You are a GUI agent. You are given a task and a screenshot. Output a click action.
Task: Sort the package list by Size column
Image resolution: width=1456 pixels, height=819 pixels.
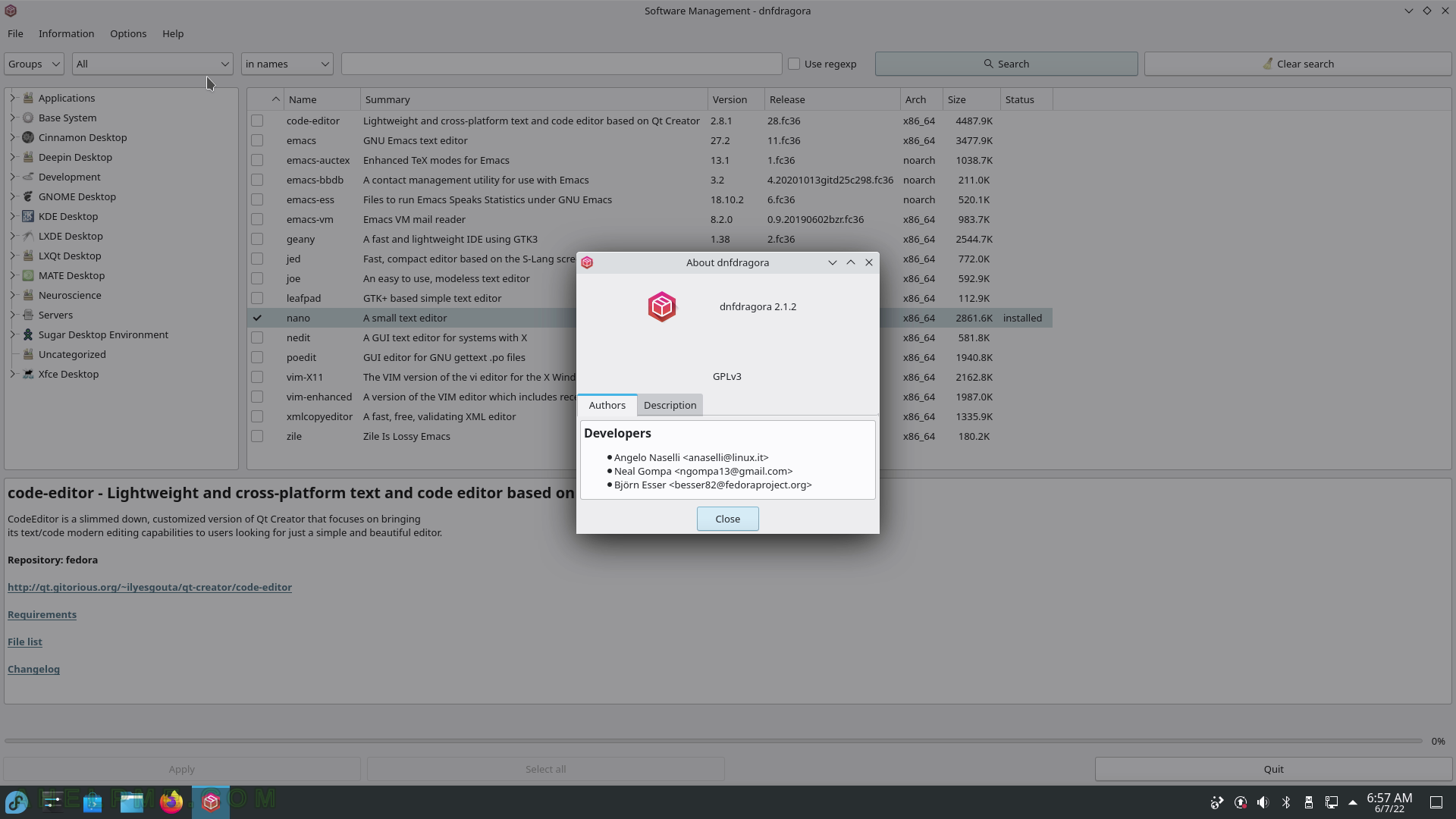(x=971, y=99)
